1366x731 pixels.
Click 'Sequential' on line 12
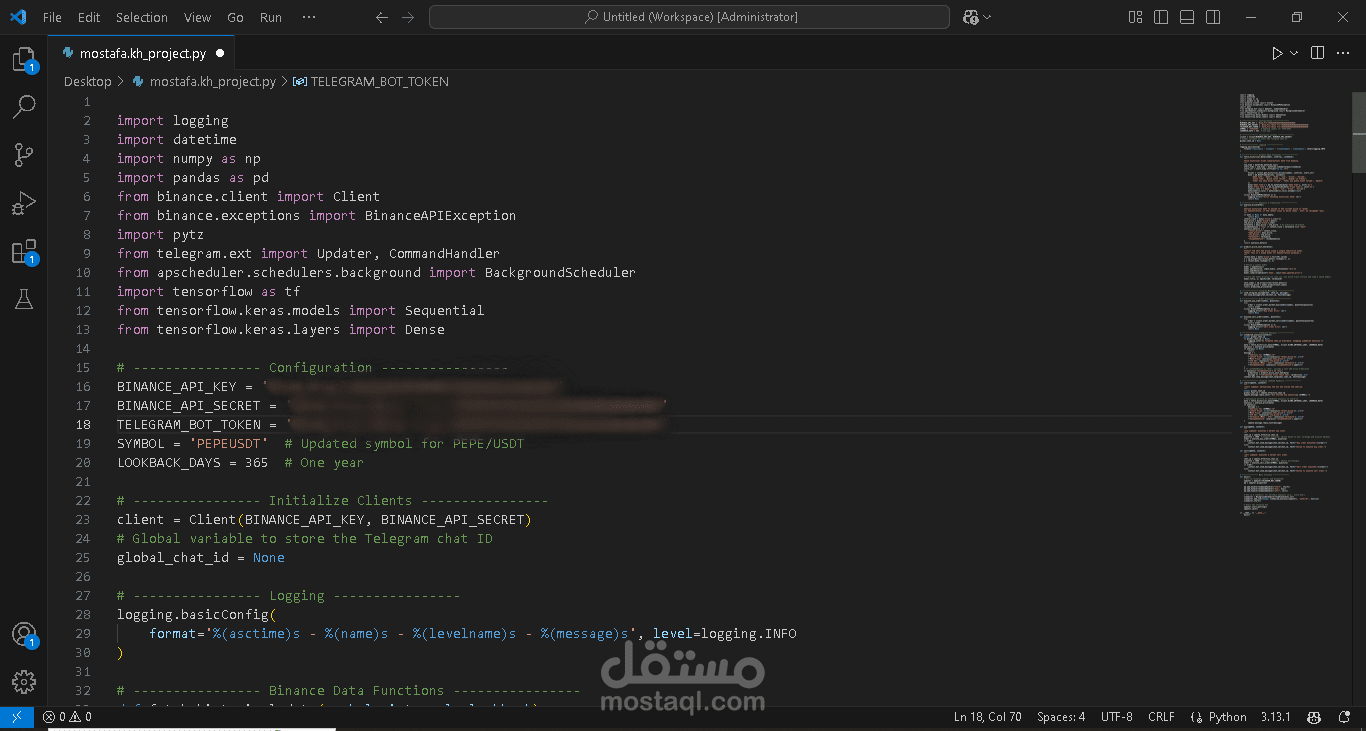[444, 310]
